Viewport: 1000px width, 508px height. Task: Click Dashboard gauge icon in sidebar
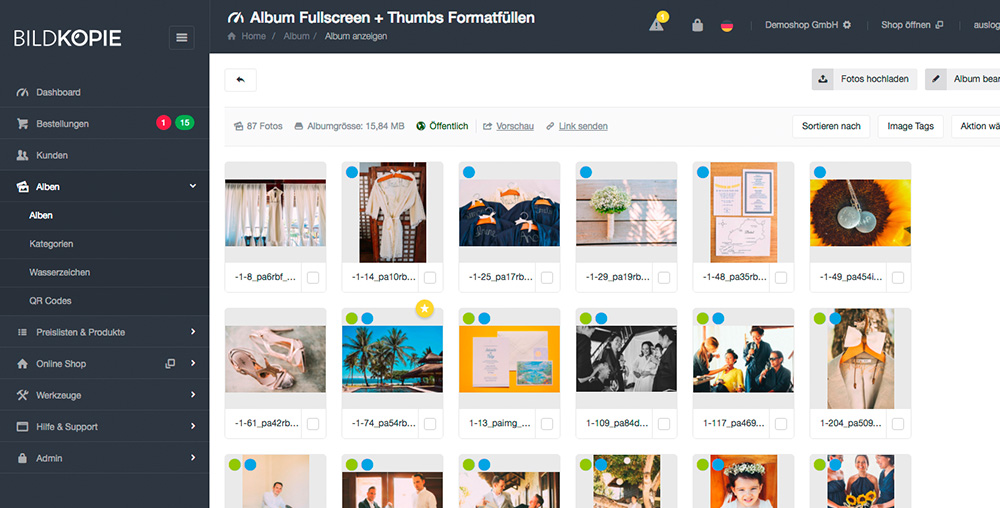[x=22, y=92]
